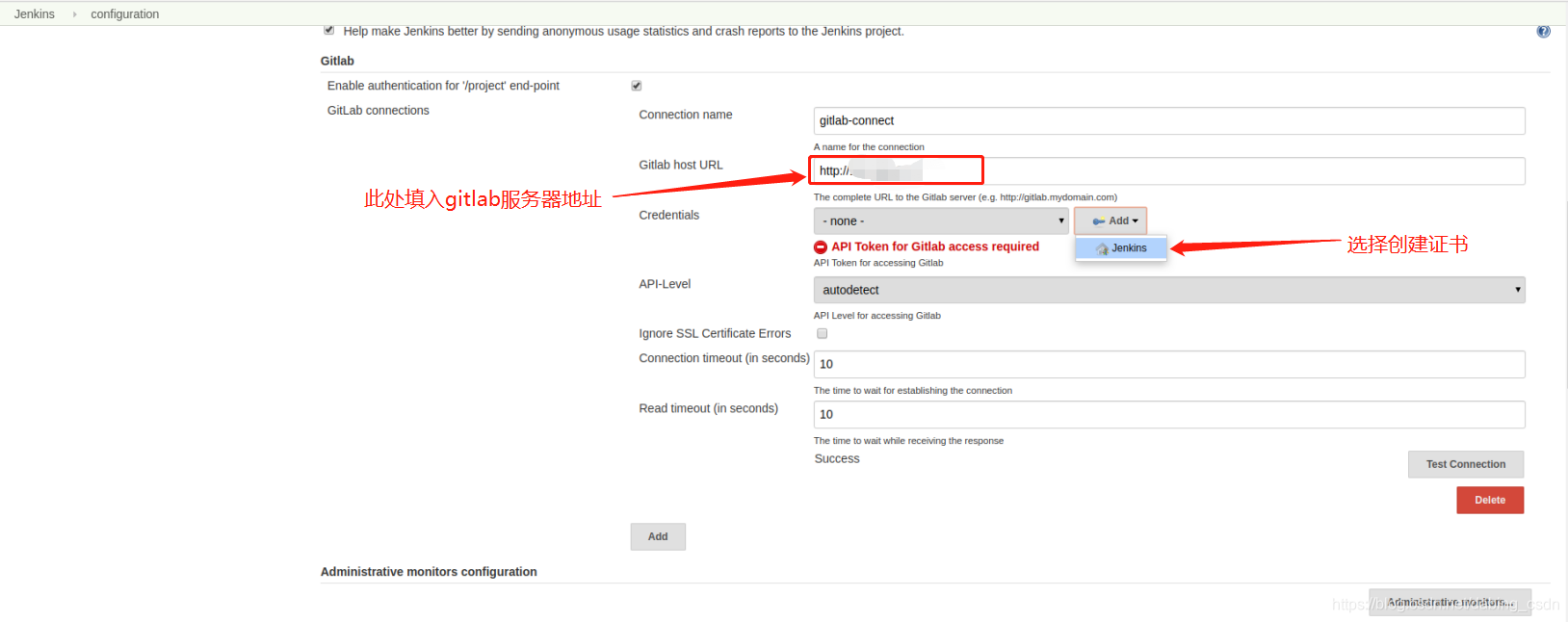This screenshot has height=622, width=1568.
Task: Click the red error icon beside API Token message
Action: pos(821,247)
